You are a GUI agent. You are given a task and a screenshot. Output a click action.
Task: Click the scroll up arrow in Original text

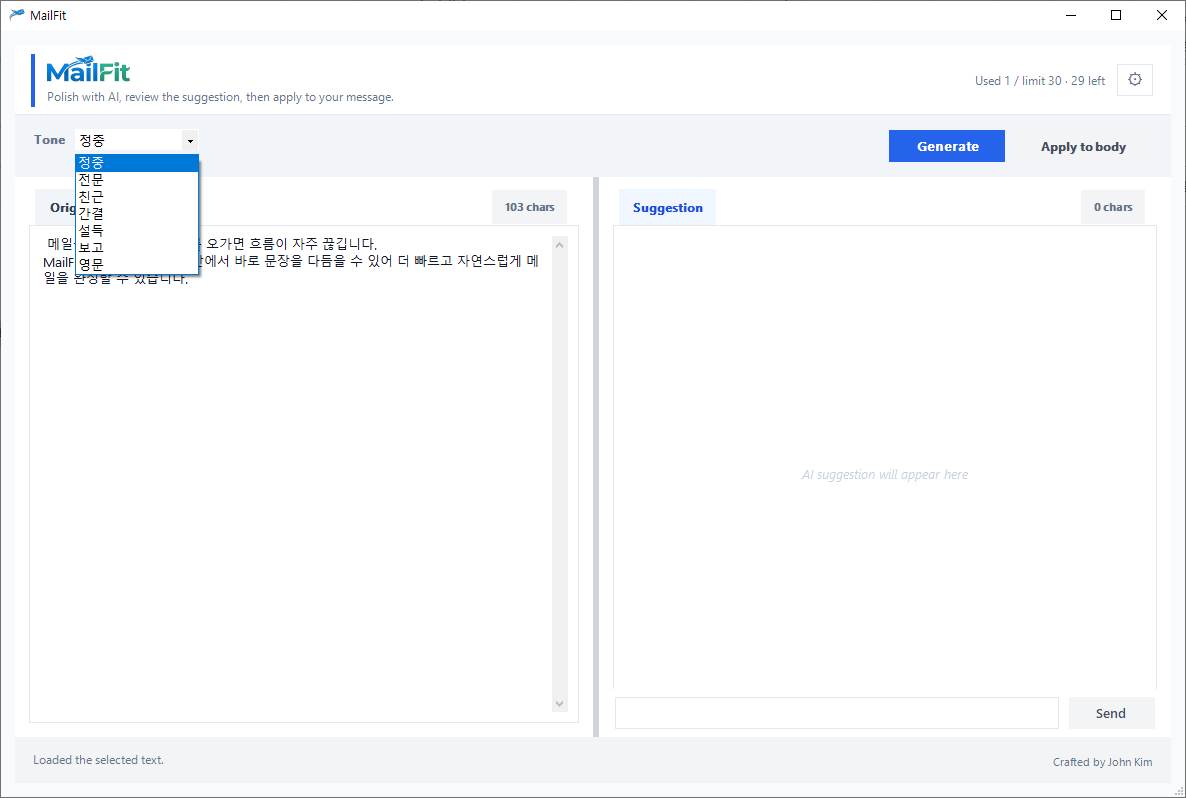(559, 245)
